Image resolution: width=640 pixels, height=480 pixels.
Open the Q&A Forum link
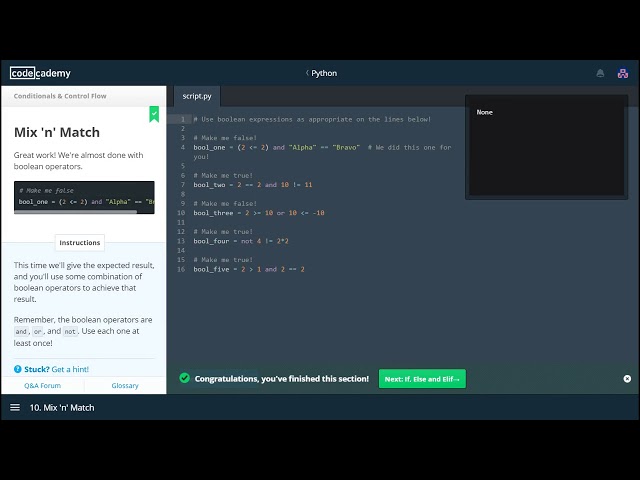42,385
